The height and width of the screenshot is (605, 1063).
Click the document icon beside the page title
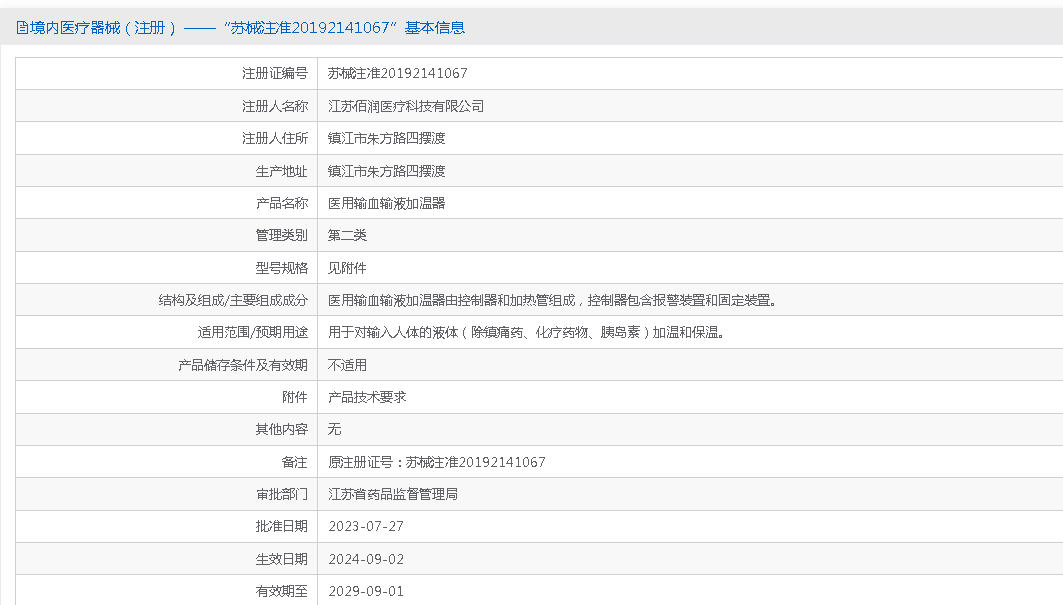coord(22,28)
